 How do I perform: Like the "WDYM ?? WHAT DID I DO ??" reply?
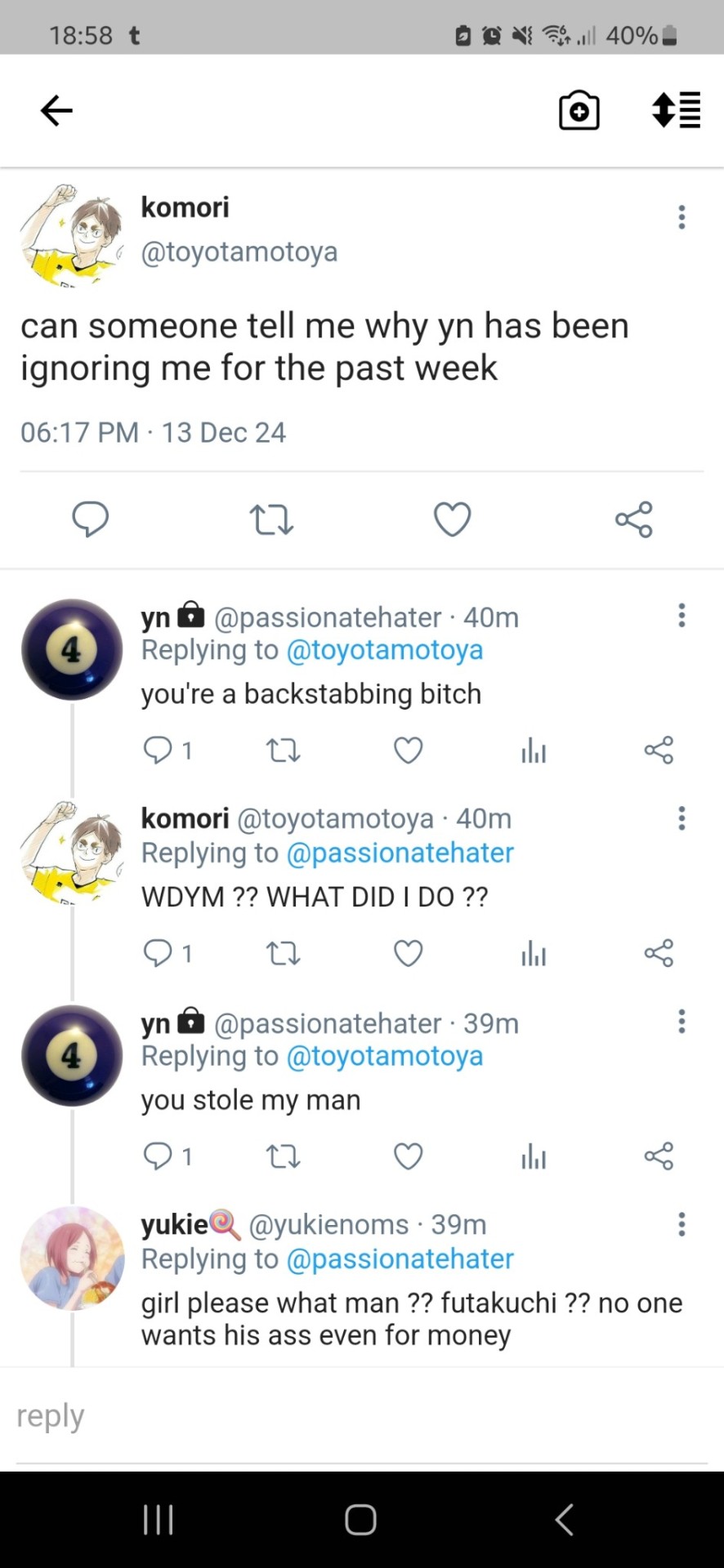click(408, 953)
